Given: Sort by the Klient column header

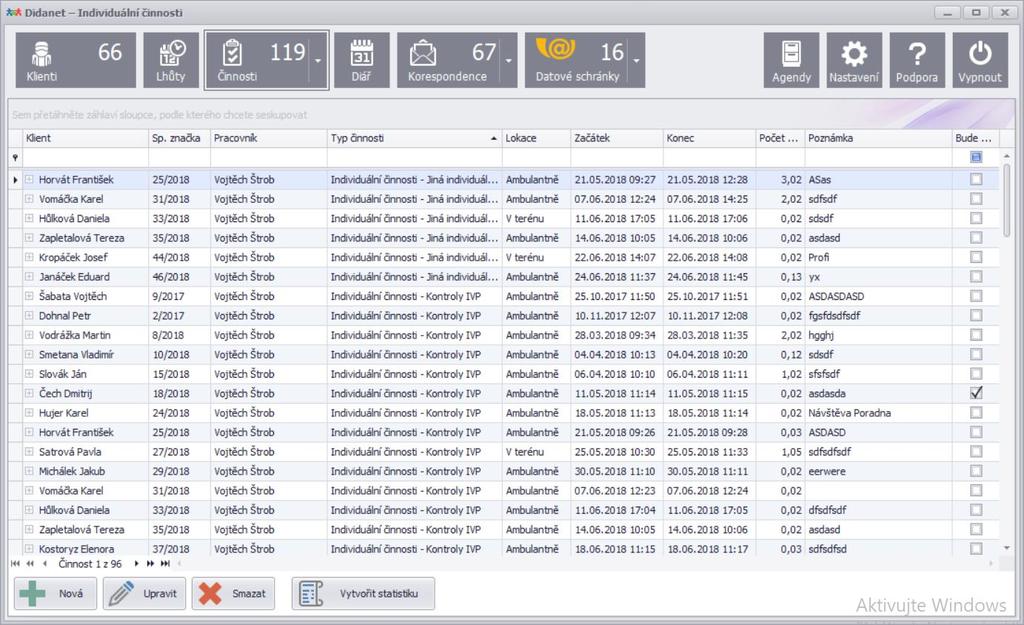Looking at the screenshot, I should [x=85, y=138].
